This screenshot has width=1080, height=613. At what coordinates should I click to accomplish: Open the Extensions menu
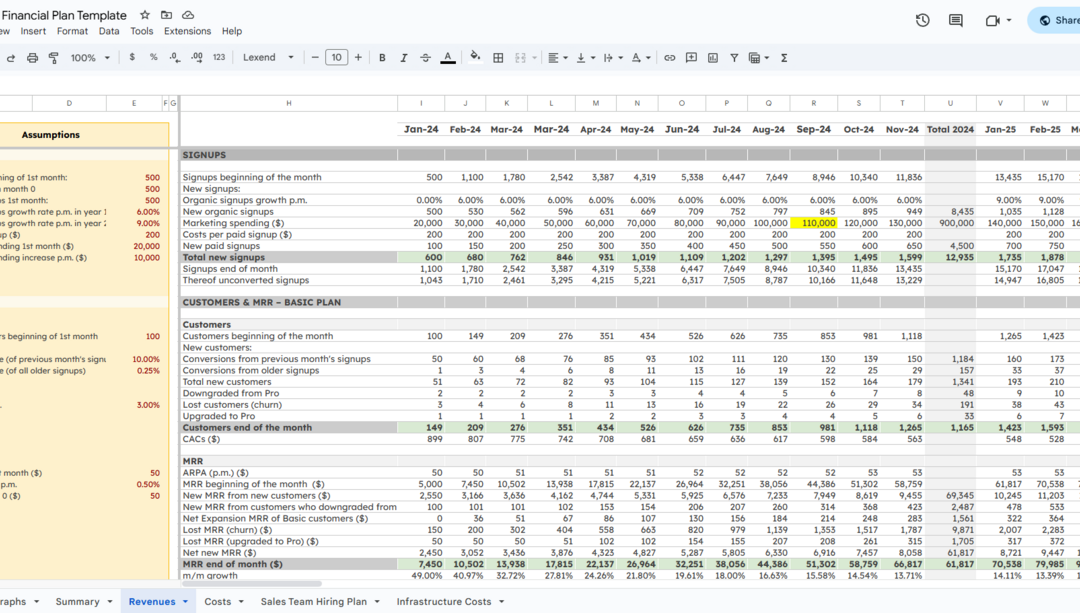coord(187,31)
